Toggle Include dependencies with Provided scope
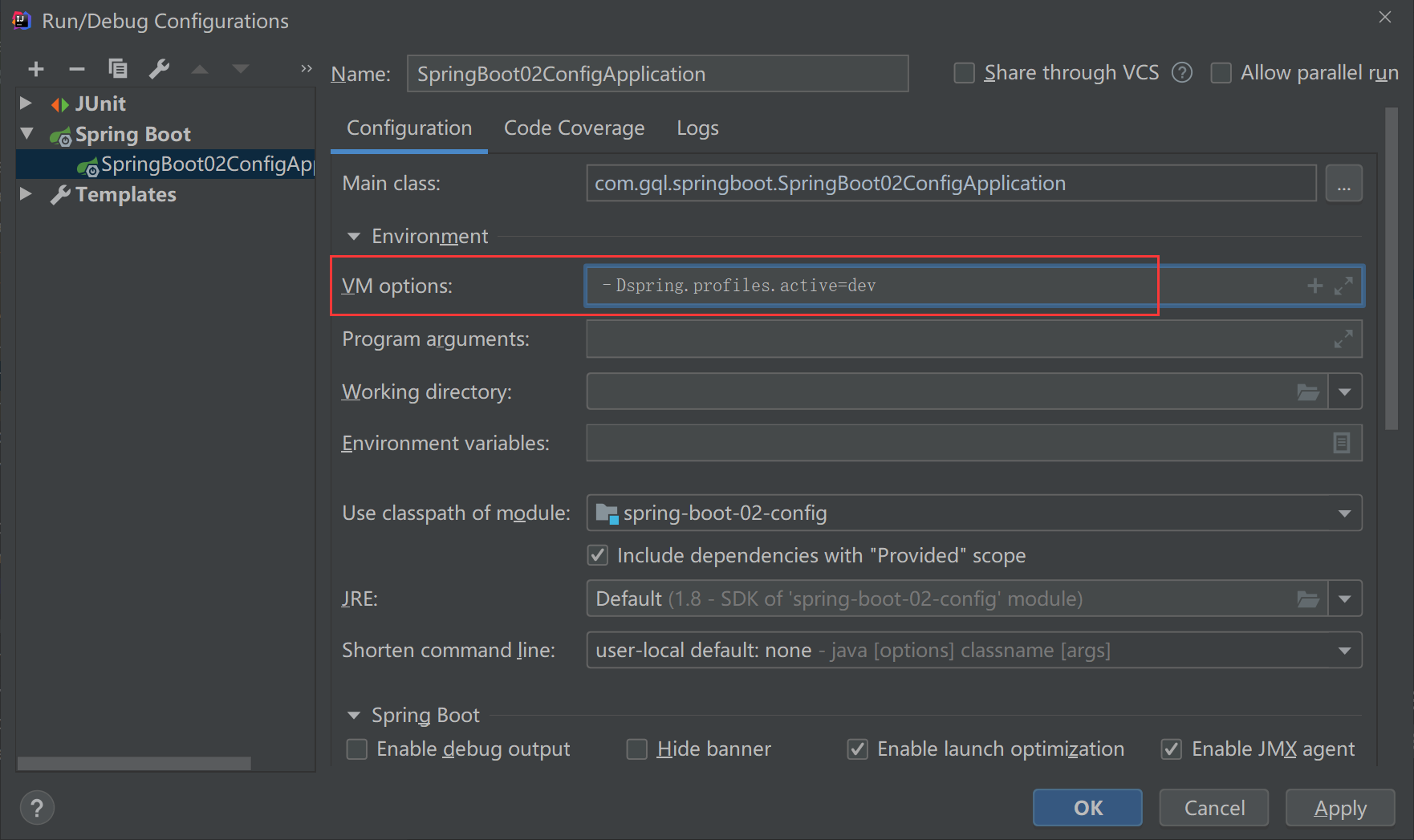Screen dimensions: 1414x840 [598, 555]
